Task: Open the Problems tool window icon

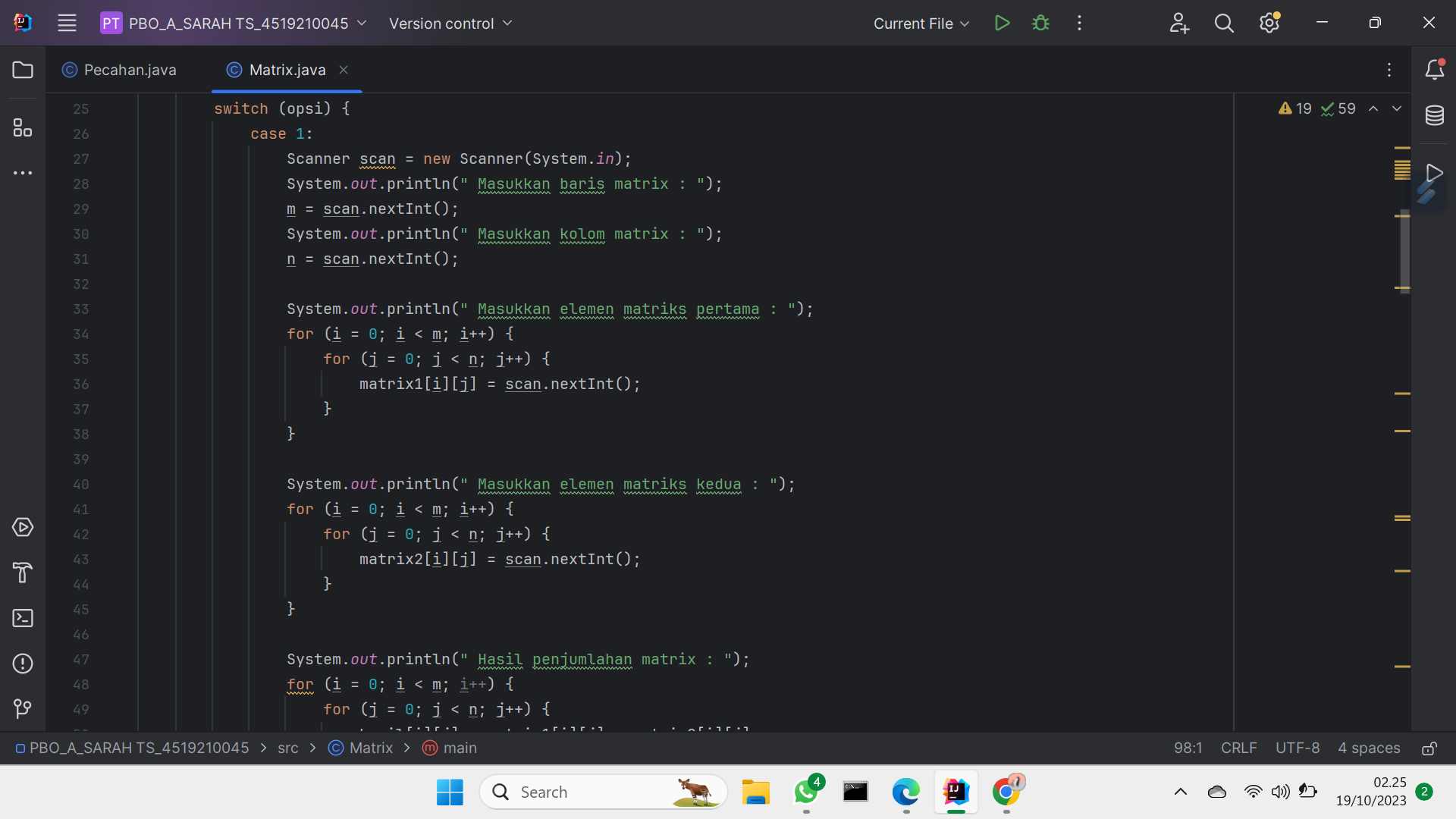Action: point(23,664)
